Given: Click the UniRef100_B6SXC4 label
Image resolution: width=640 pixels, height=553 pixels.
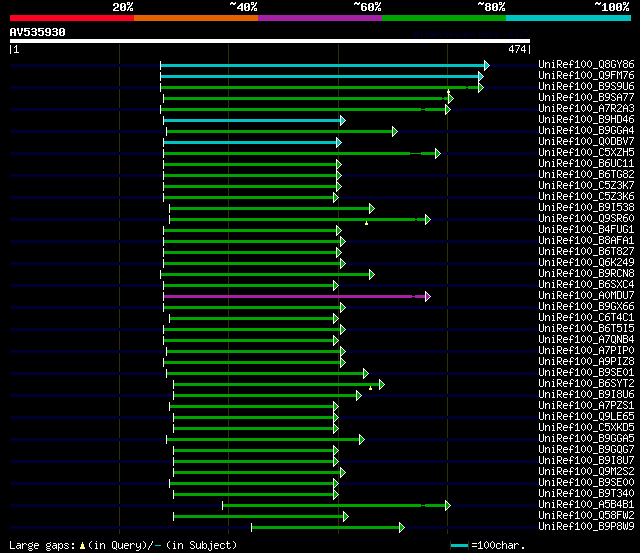Looking at the screenshot, I should tap(586, 285).
